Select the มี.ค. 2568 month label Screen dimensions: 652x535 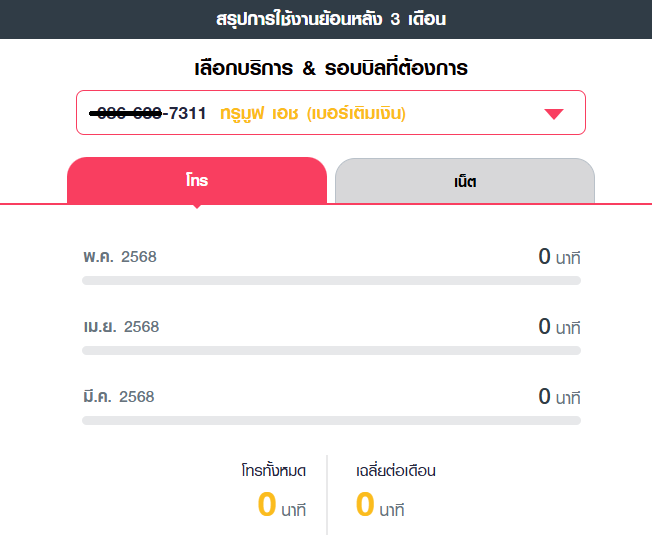(x=119, y=396)
